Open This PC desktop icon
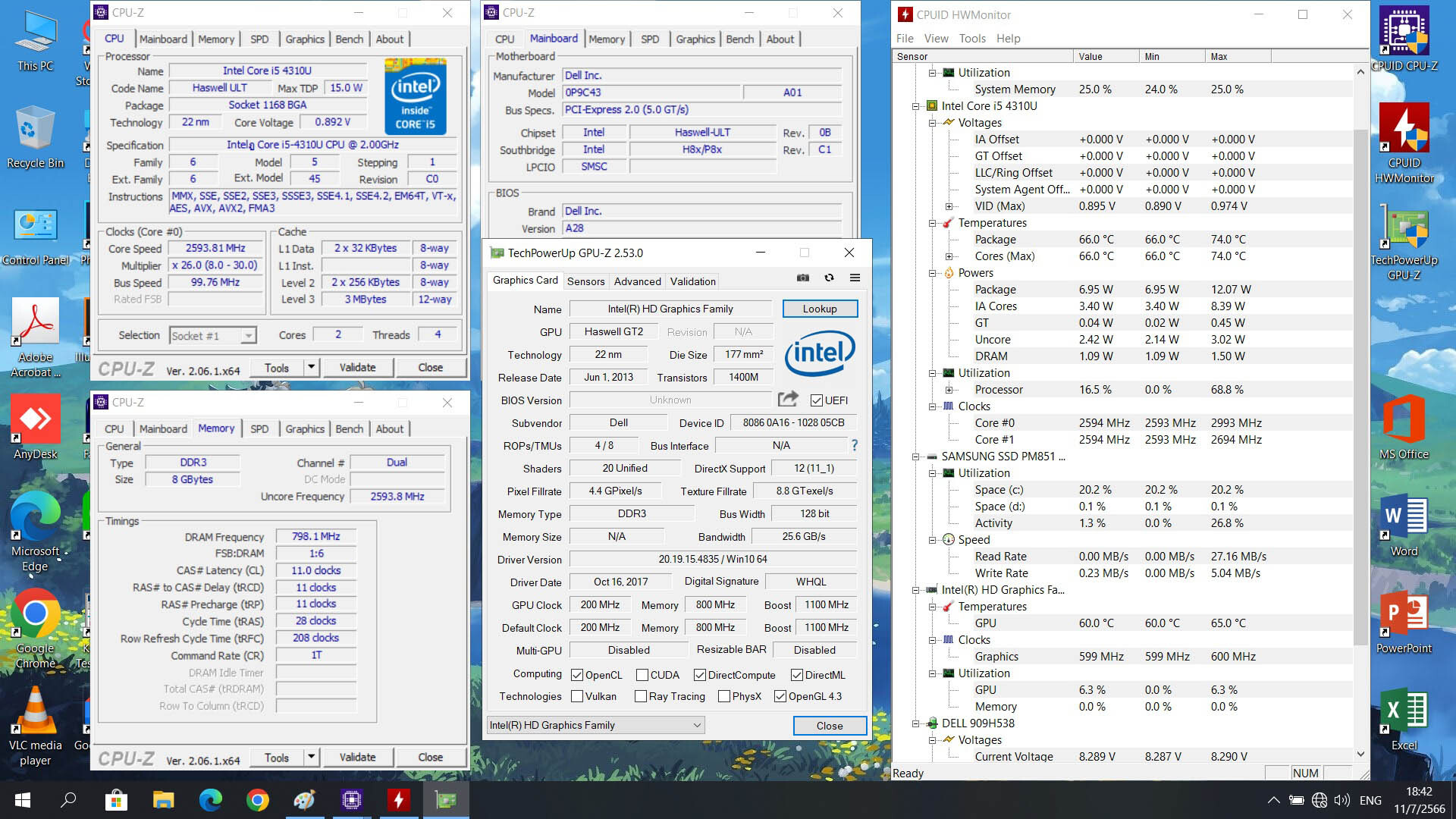The image size is (1456, 819). (36, 42)
